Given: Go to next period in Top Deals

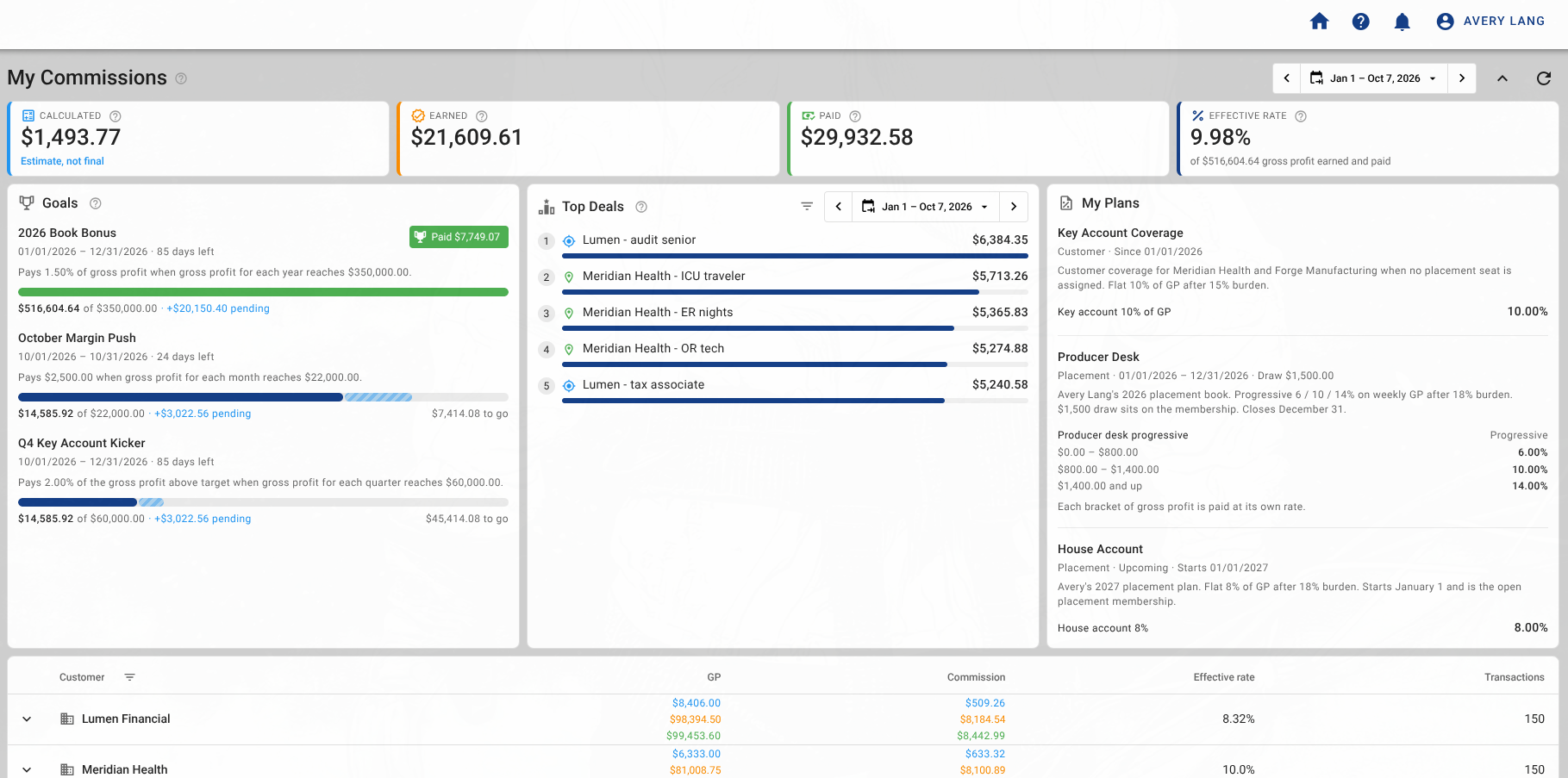Looking at the screenshot, I should [x=1014, y=207].
